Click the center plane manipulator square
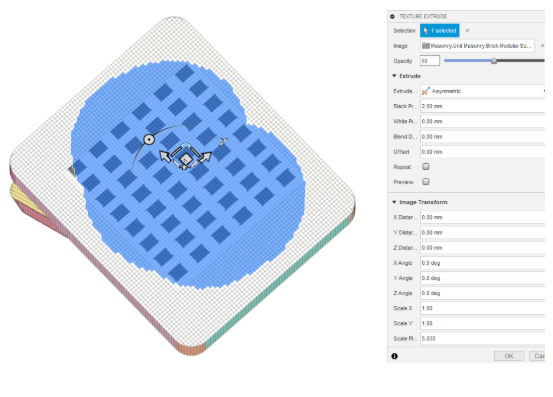The image size is (553, 397). (186, 159)
